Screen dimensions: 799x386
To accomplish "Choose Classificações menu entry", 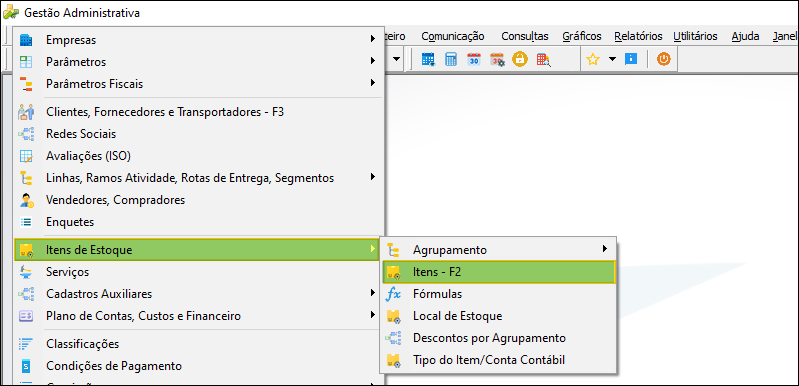I will pyautogui.click(x=197, y=344).
